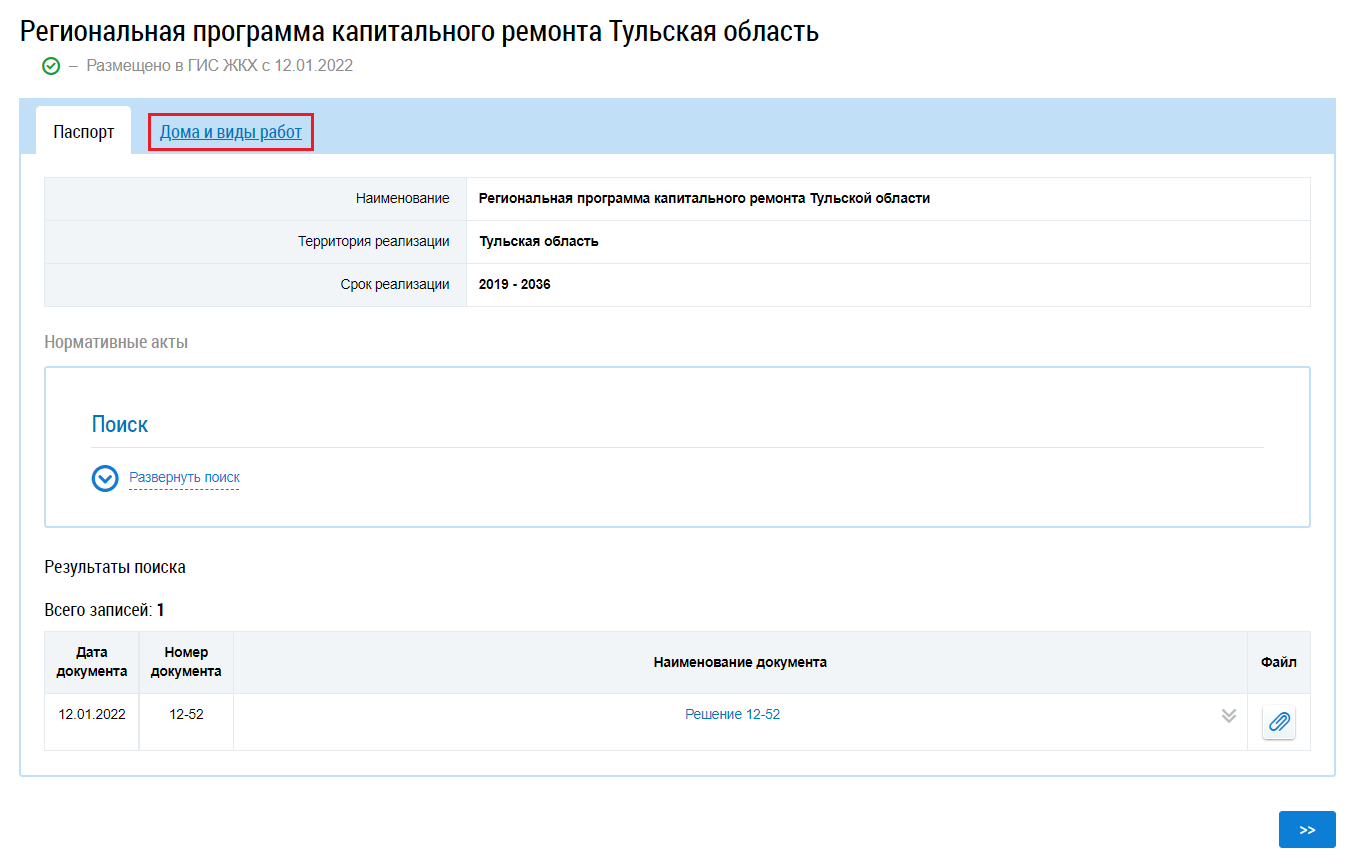Click the 2019 - 2036 implementation period value
1350x867 pixels.
click(x=514, y=284)
